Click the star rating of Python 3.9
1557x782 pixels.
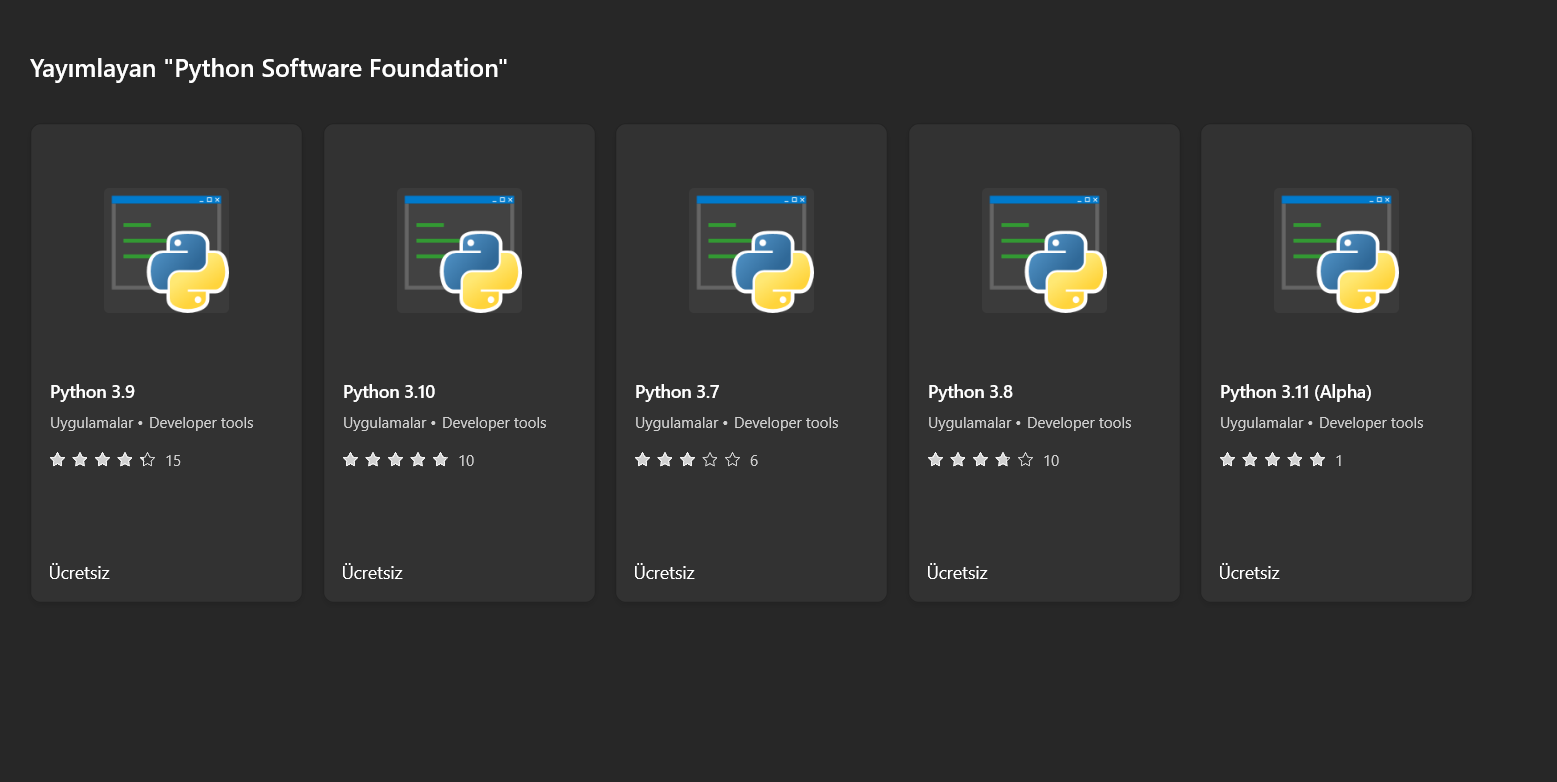click(x=103, y=460)
